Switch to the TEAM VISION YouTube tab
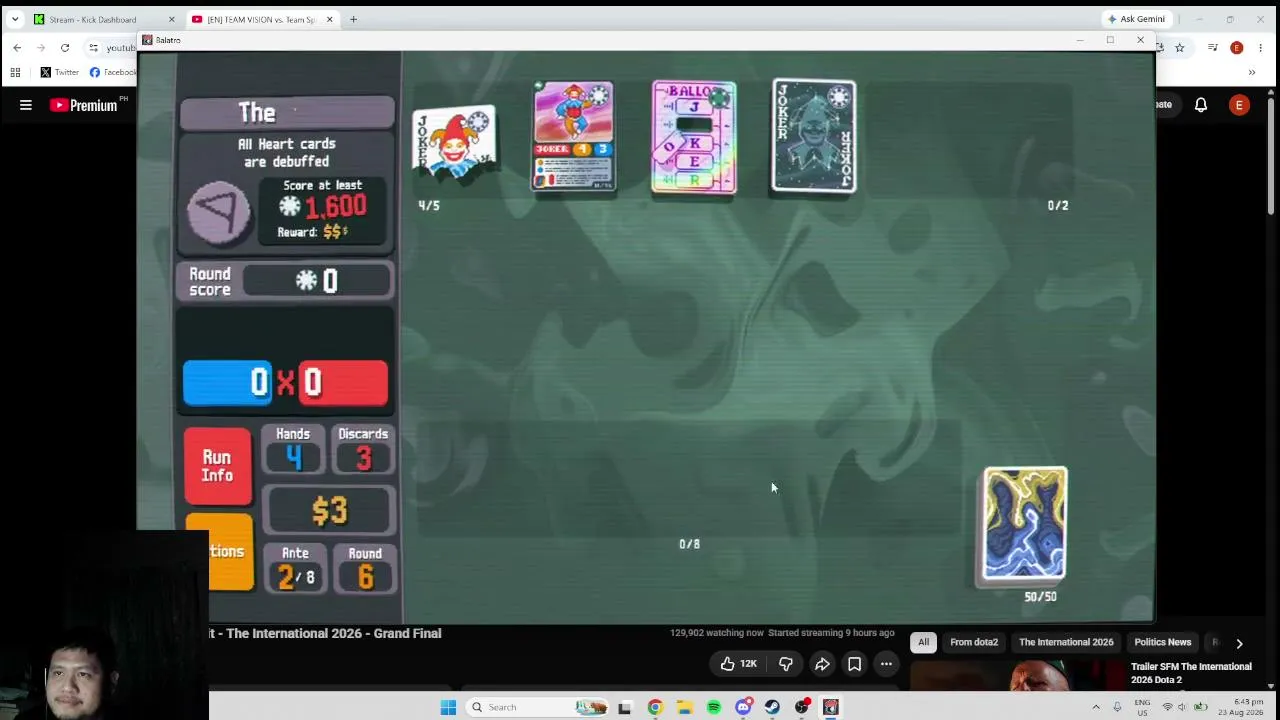The height and width of the screenshot is (720, 1280). coord(261,19)
